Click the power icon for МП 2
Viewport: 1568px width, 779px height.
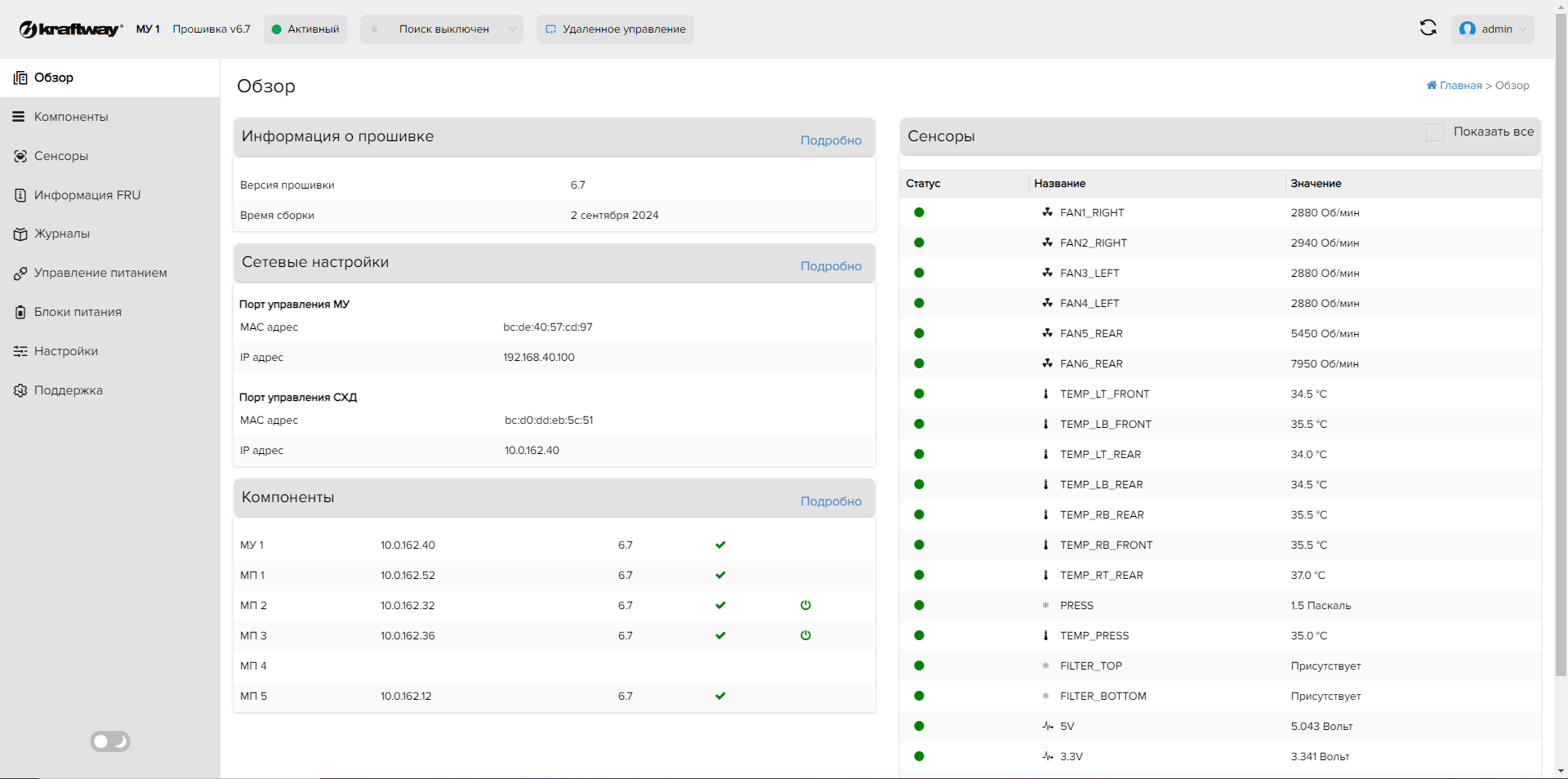pos(805,605)
